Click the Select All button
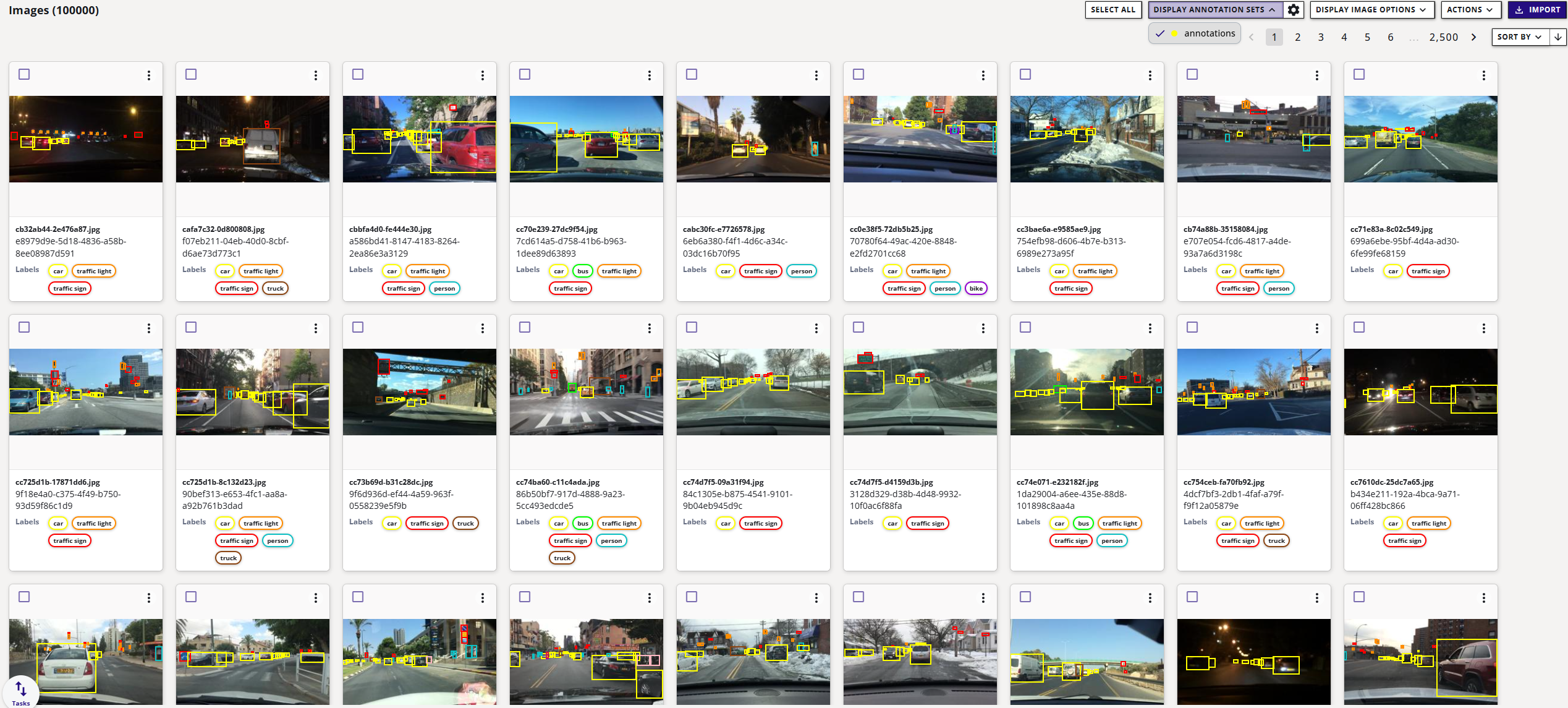This screenshot has height=708, width=1568. pyautogui.click(x=1113, y=10)
